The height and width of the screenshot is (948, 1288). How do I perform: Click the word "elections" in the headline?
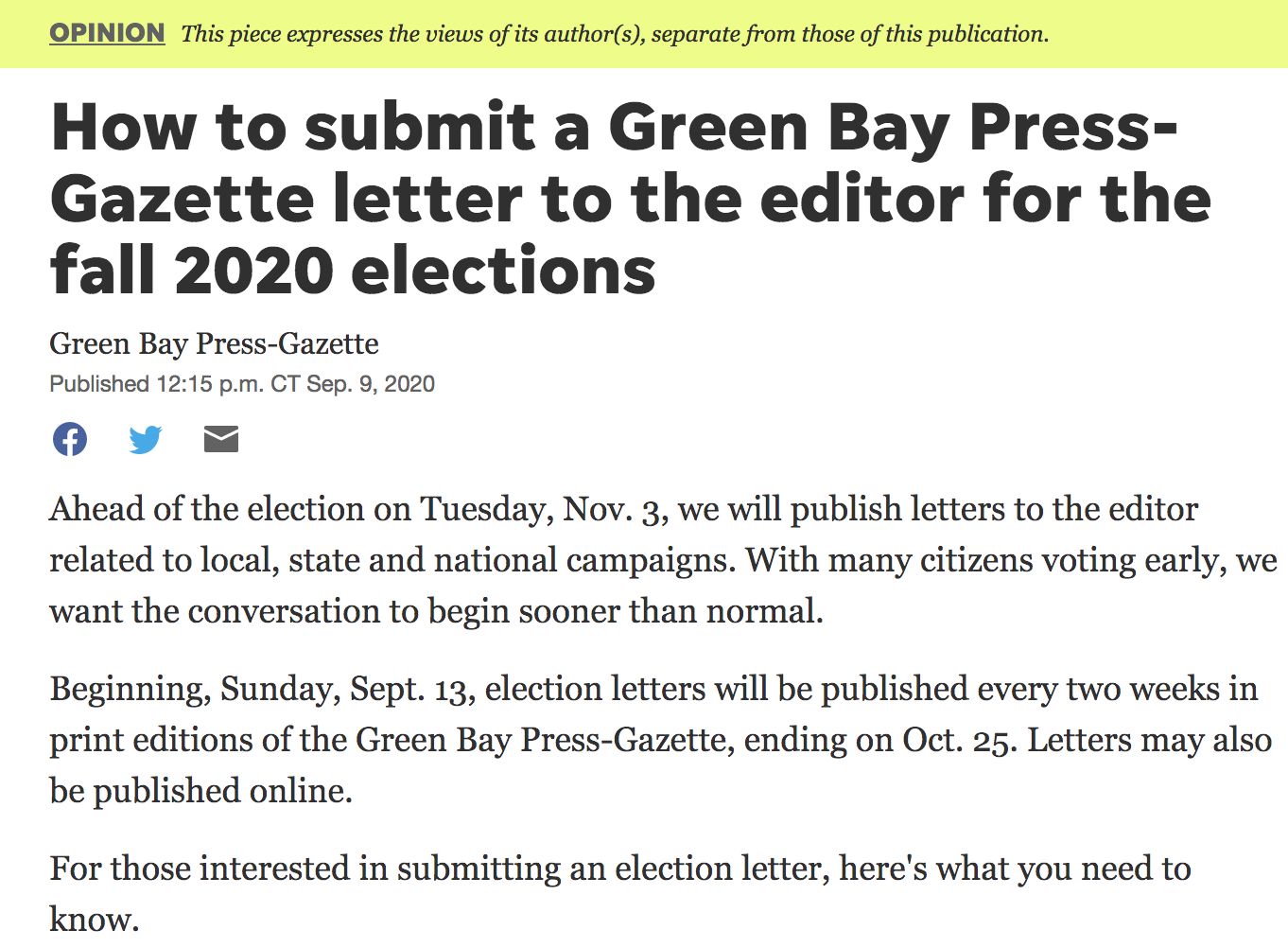click(x=503, y=271)
